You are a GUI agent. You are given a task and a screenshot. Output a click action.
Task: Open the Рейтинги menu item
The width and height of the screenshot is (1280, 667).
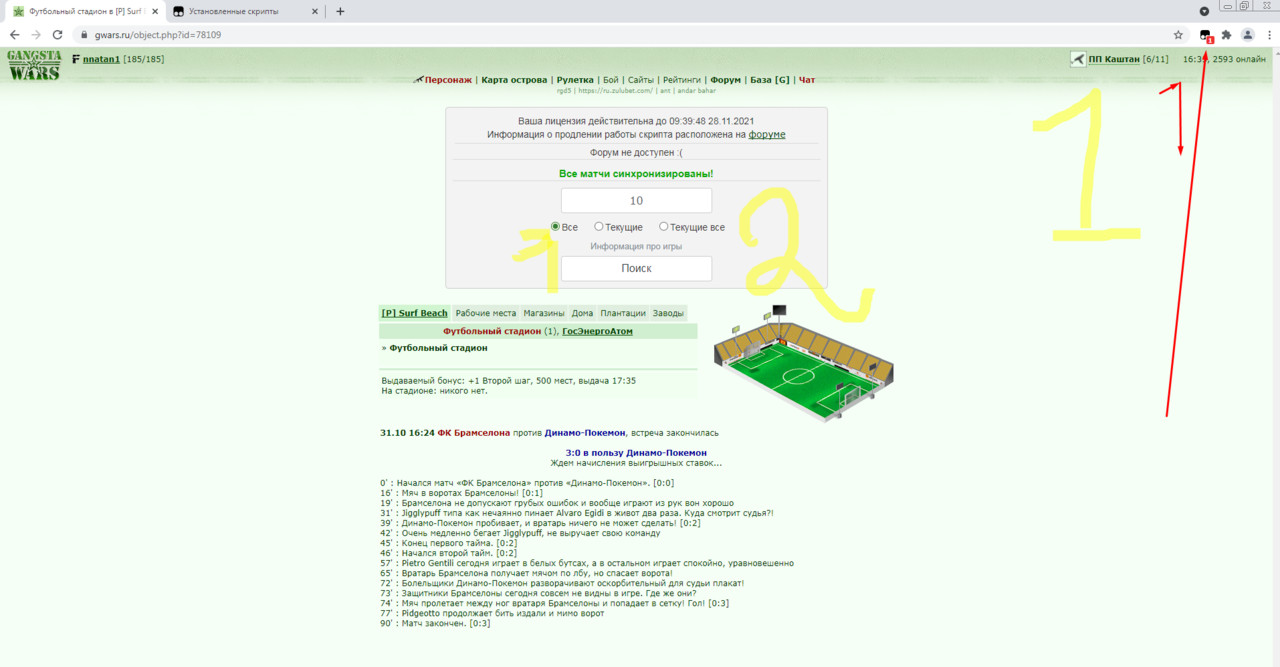682,80
